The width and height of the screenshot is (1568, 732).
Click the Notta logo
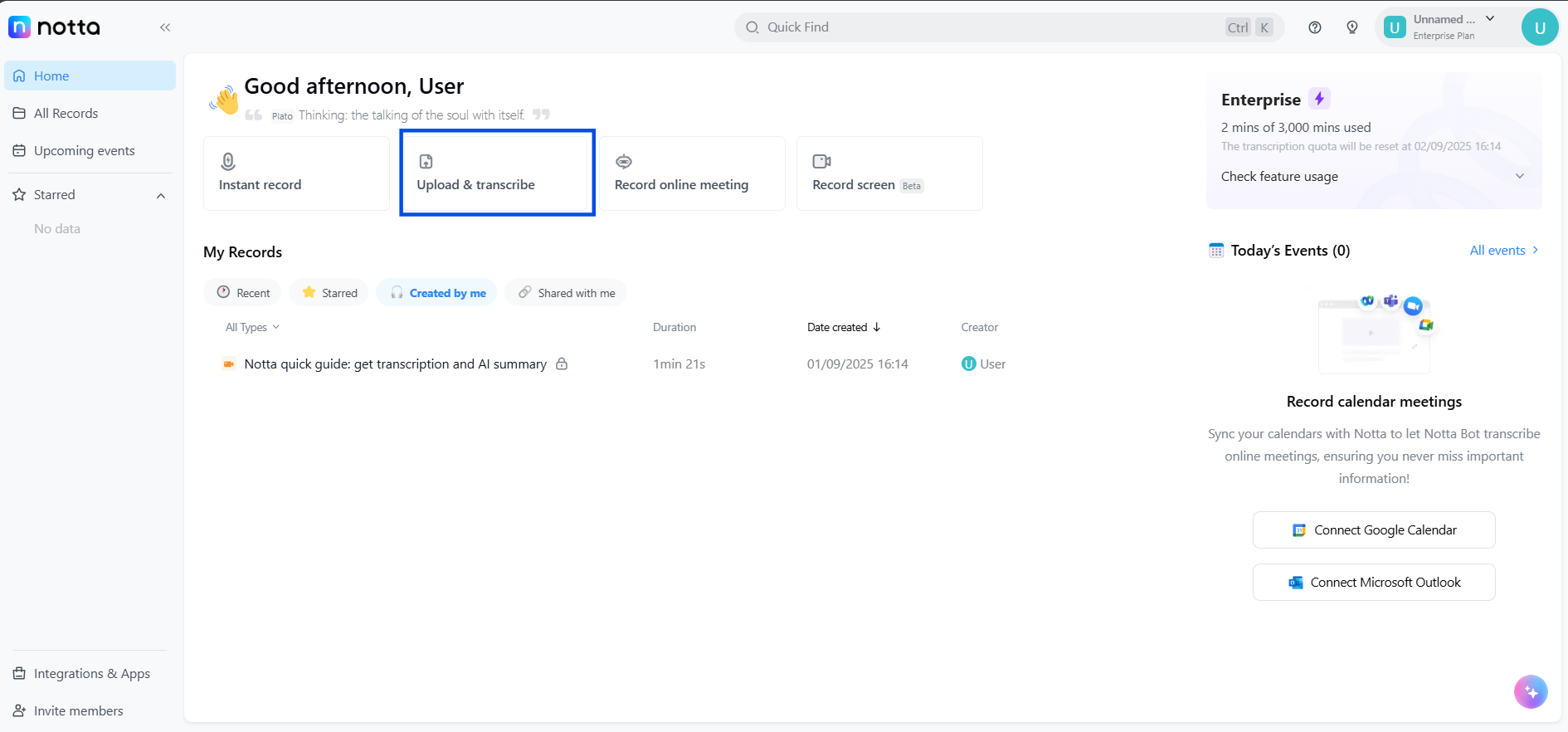point(54,27)
